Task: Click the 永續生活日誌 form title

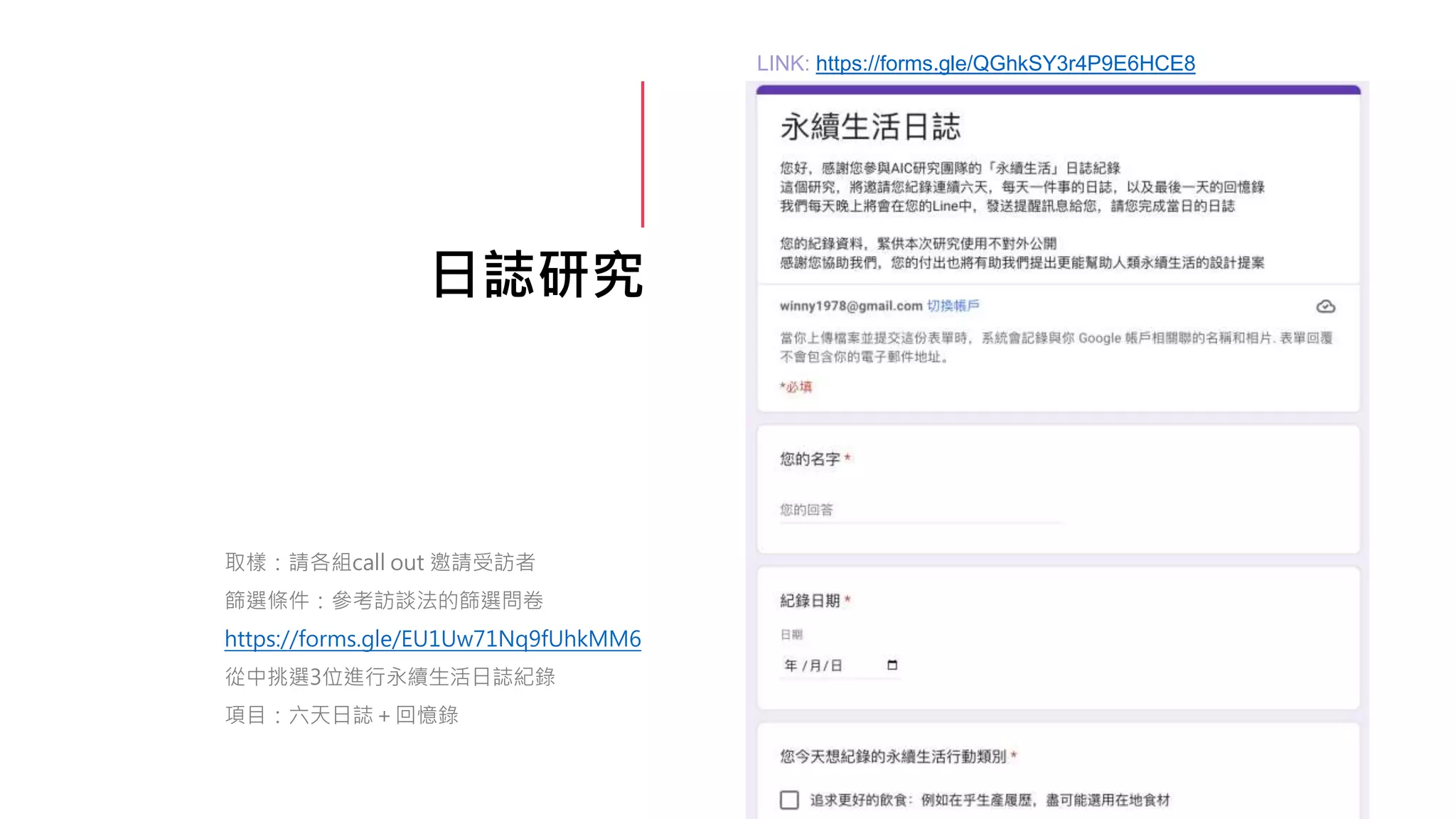Action: click(870, 127)
